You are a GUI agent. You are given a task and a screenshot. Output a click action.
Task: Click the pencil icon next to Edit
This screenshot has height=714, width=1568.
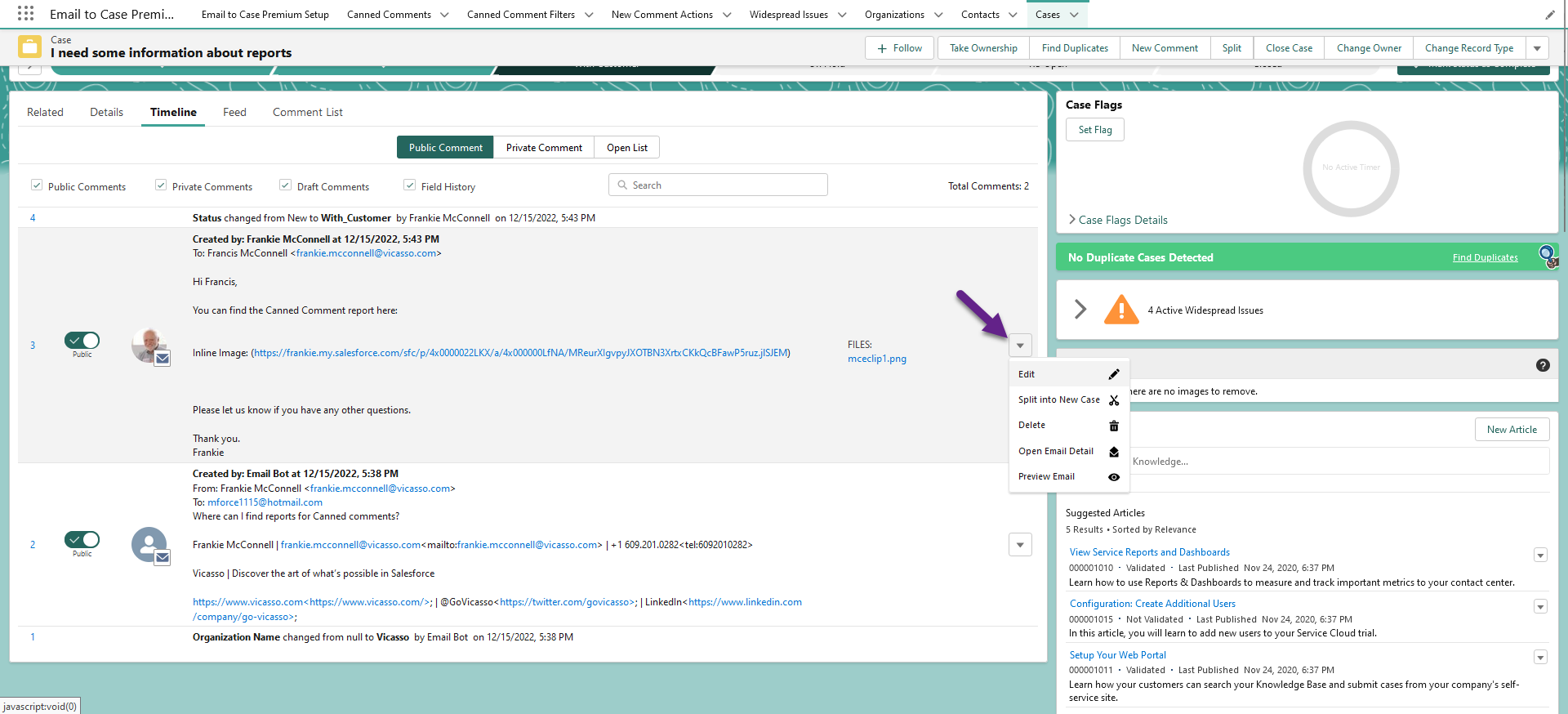(x=1114, y=374)
